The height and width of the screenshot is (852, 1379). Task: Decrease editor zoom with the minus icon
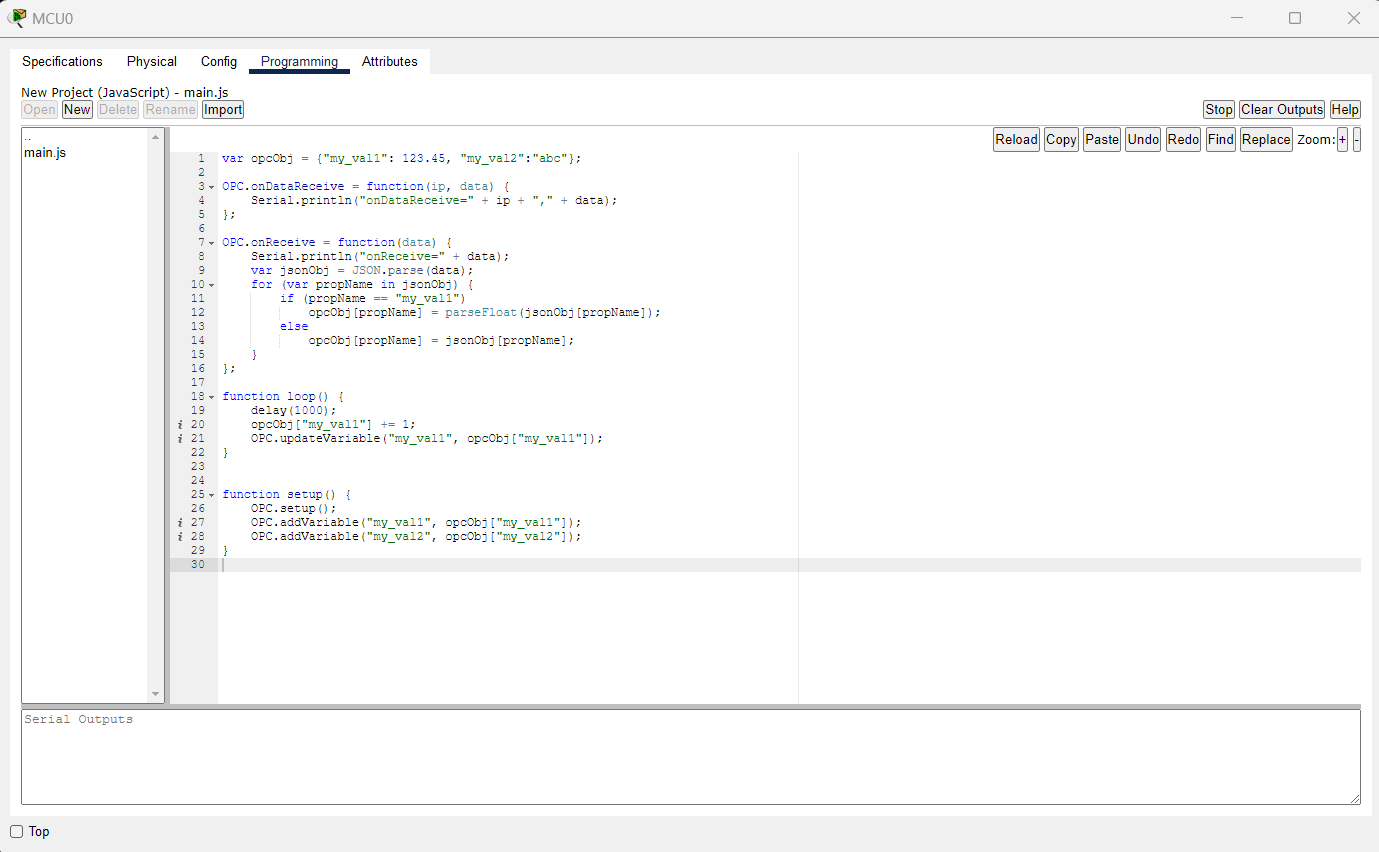pyautogui.click(x=1357, y=139)
